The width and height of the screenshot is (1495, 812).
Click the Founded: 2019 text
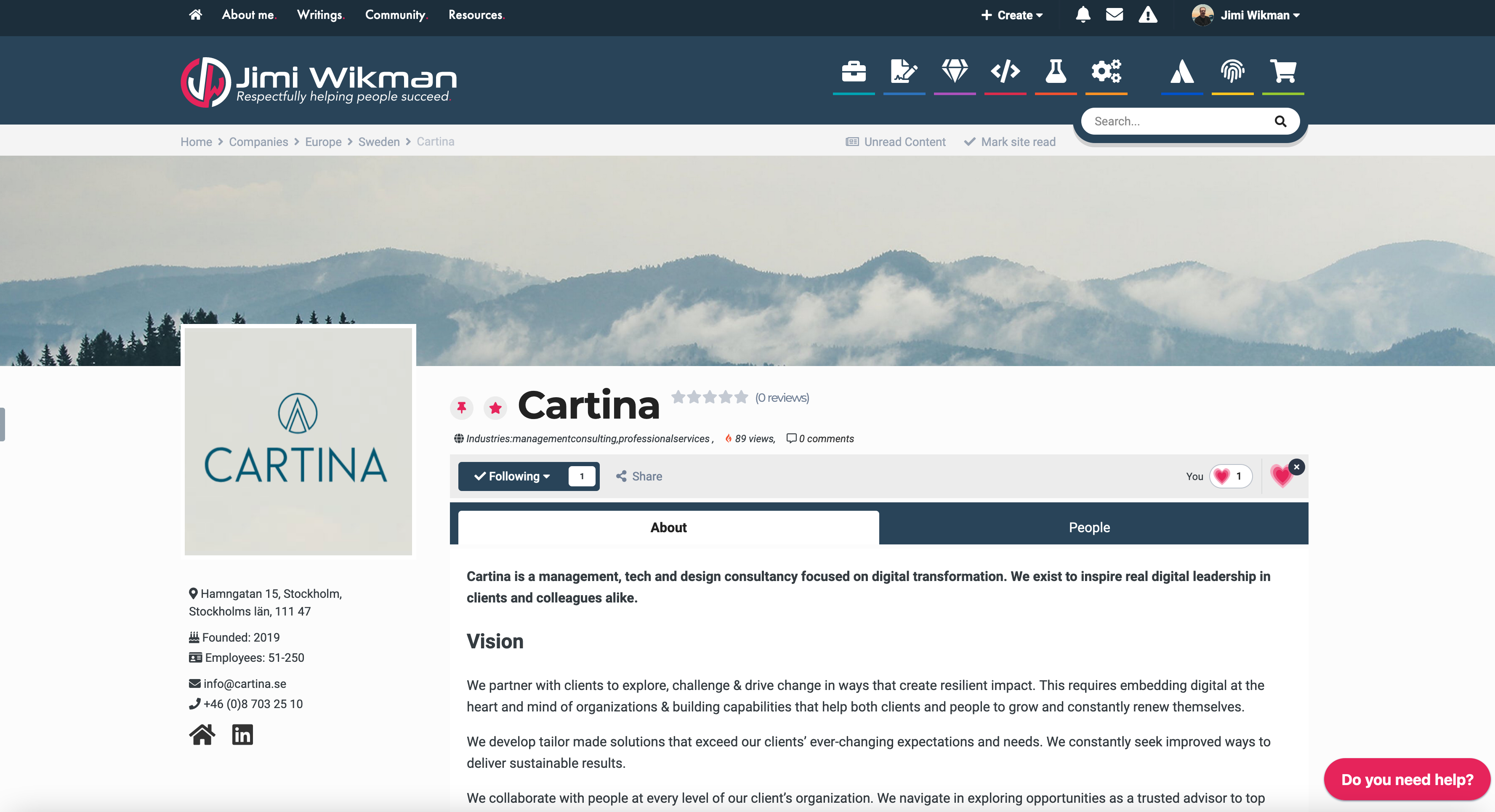[241, 637]
